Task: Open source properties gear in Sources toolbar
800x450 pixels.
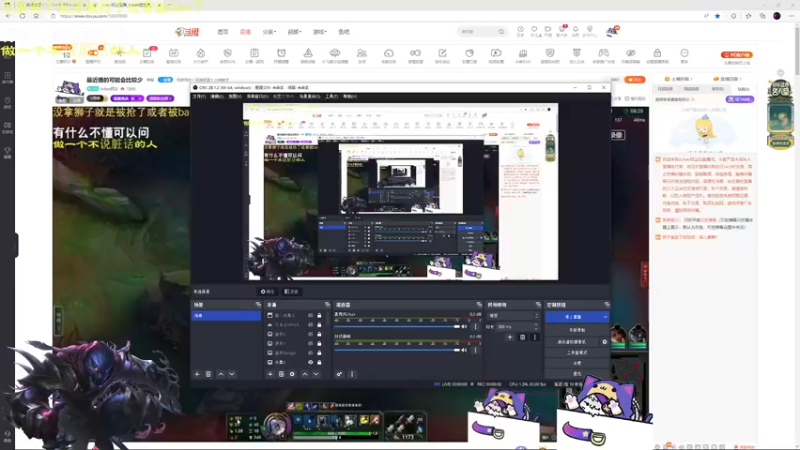Action: point(292,374)
